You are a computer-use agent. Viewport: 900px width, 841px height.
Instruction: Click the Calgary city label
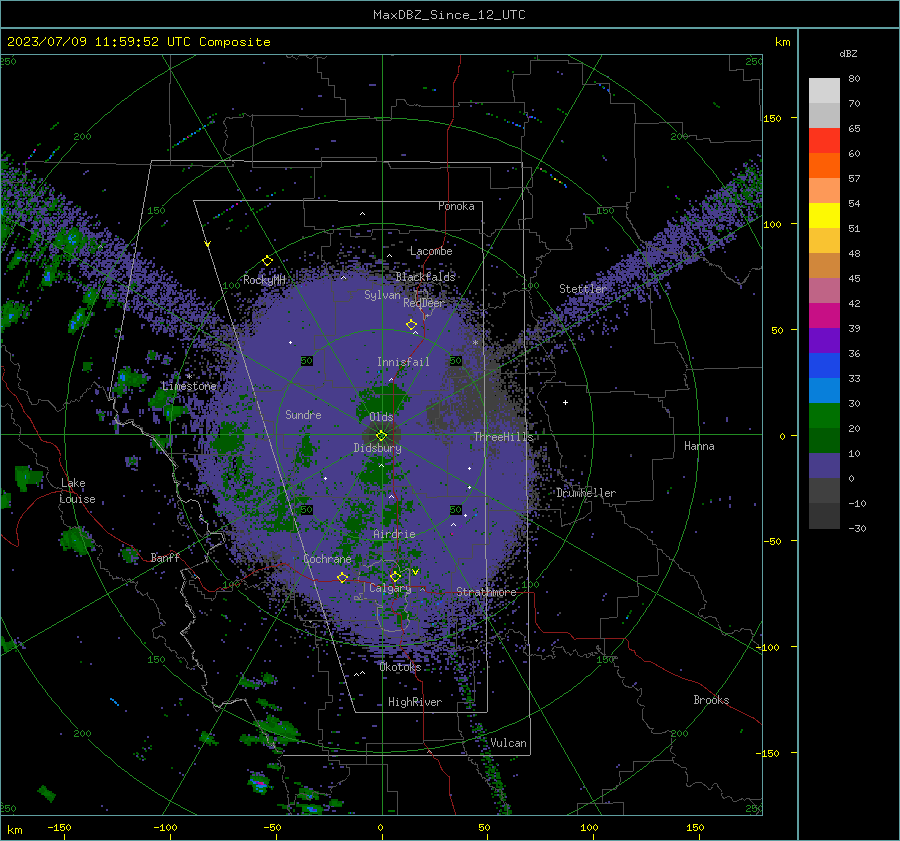[x=390, y=588]
